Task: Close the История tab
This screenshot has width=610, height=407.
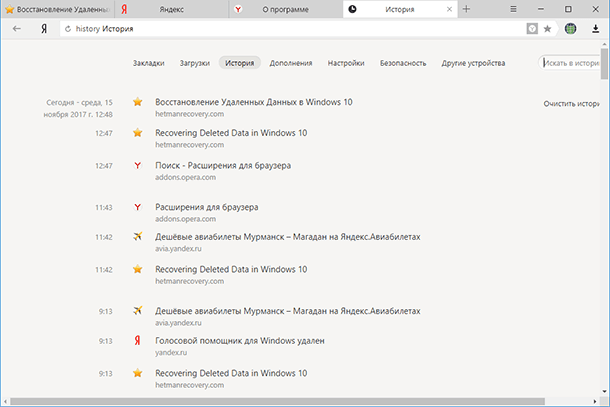Action: [x=449, y=9]
